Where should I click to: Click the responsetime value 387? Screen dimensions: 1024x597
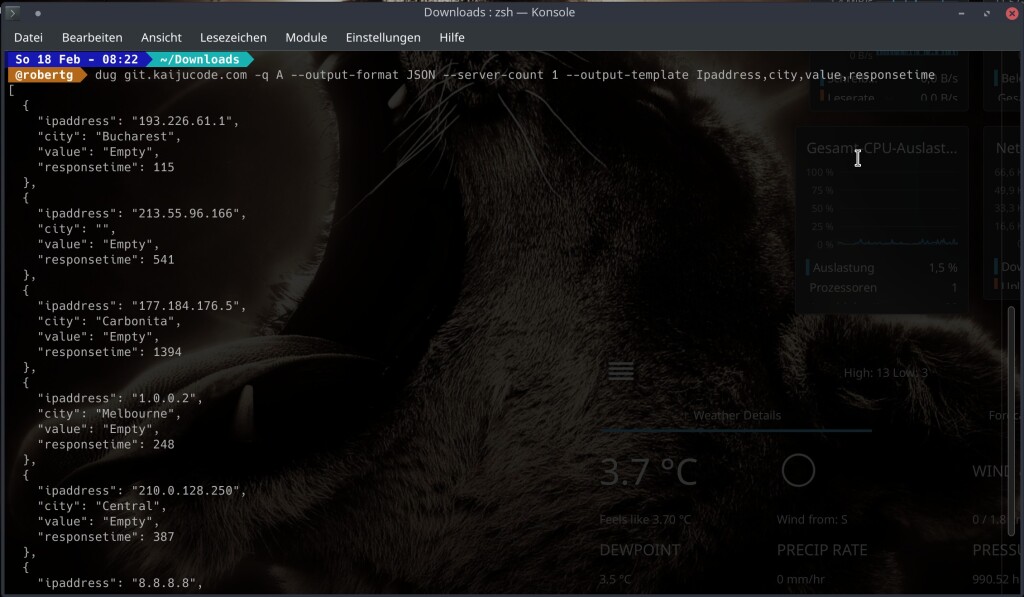point(164,537)
